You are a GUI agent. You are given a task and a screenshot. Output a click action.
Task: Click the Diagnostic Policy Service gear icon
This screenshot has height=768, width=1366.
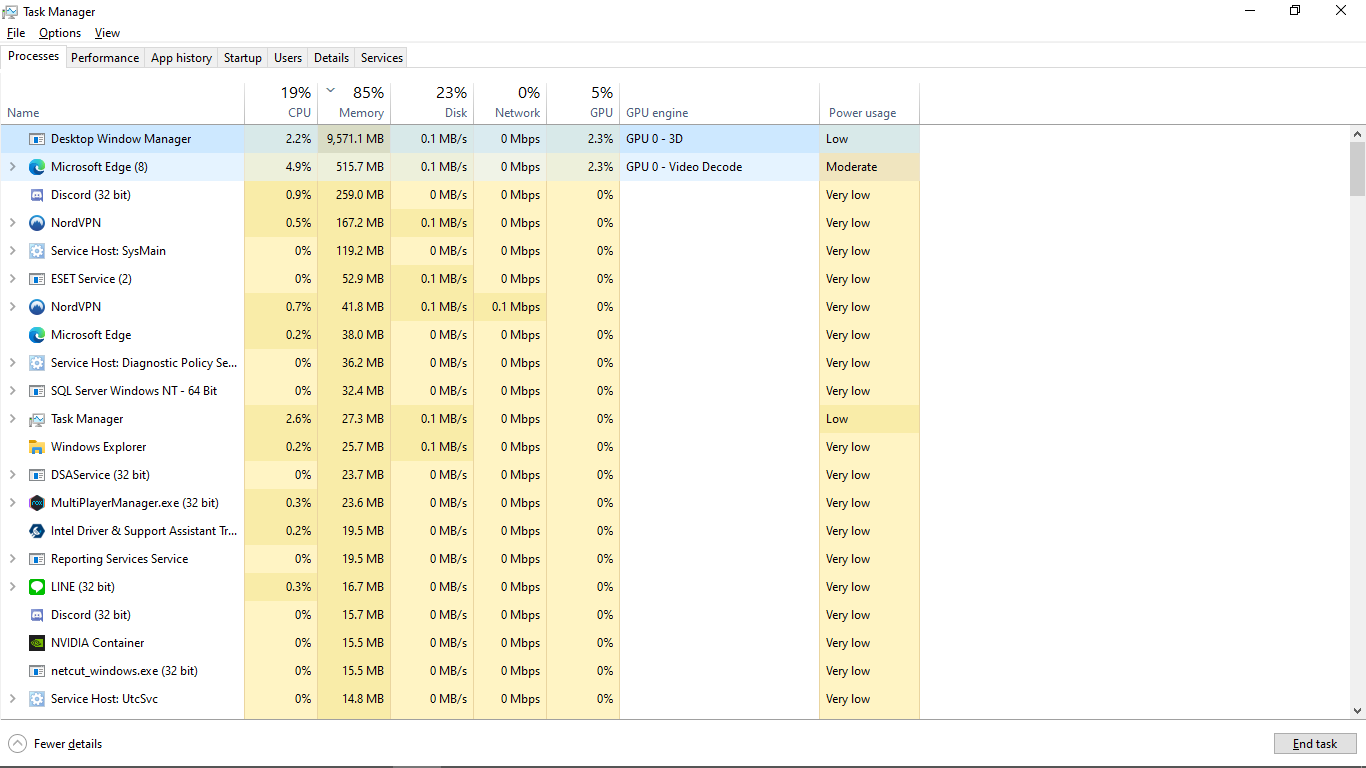click(37, 363)
